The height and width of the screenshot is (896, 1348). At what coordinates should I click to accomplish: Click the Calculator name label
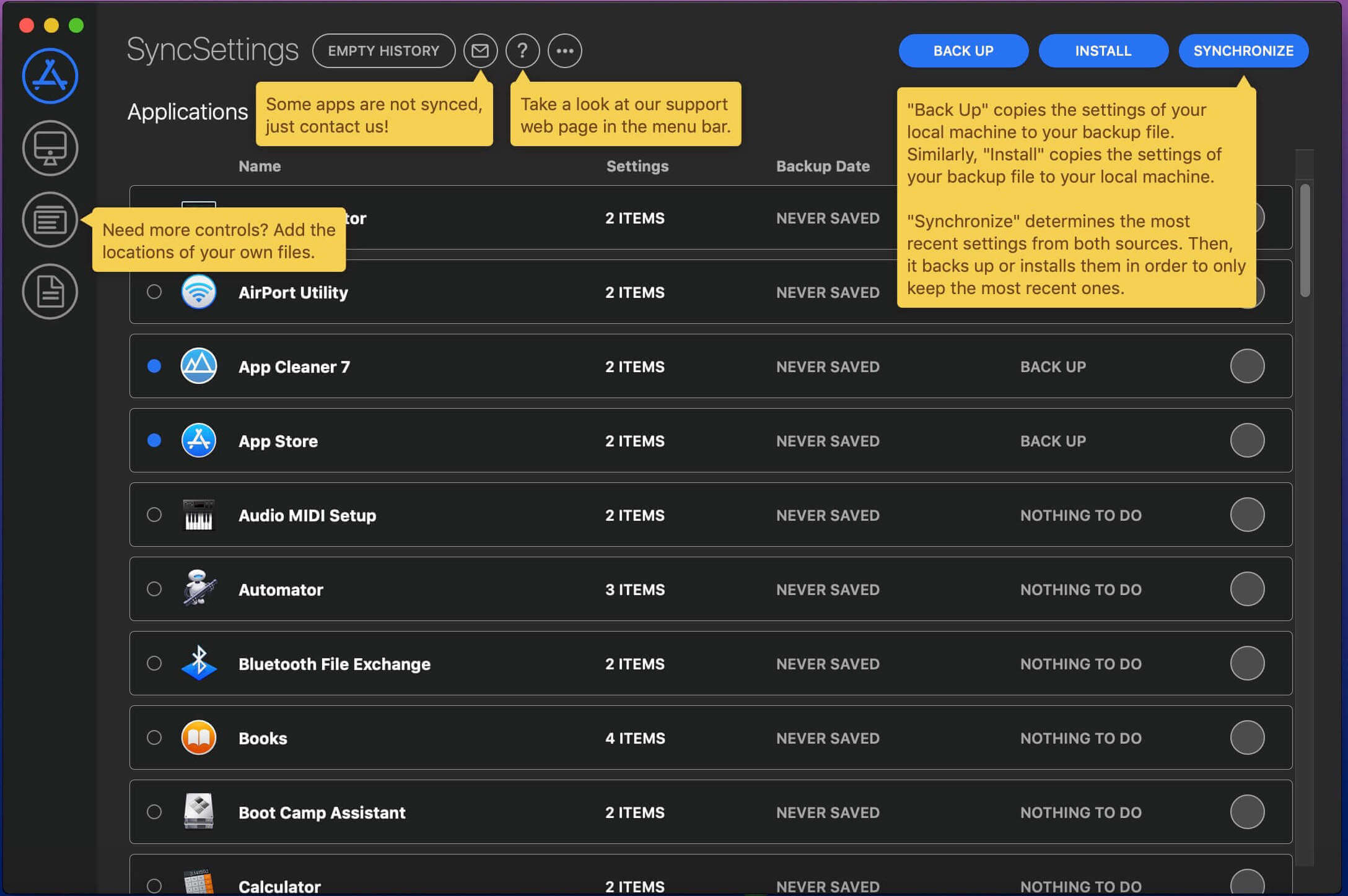tap(279, 887)
